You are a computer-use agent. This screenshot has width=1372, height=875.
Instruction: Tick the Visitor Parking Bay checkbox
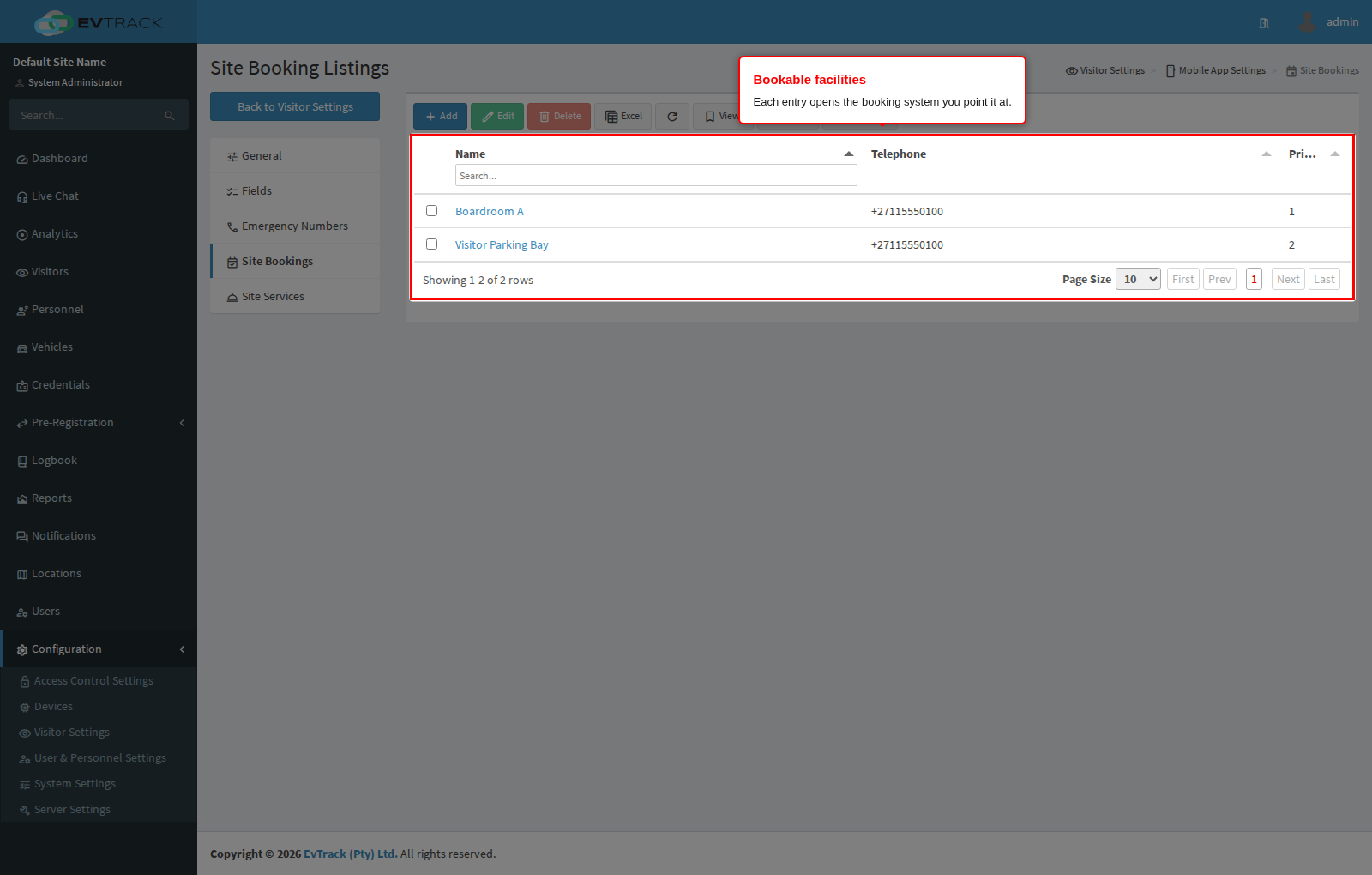click(432, 244)
